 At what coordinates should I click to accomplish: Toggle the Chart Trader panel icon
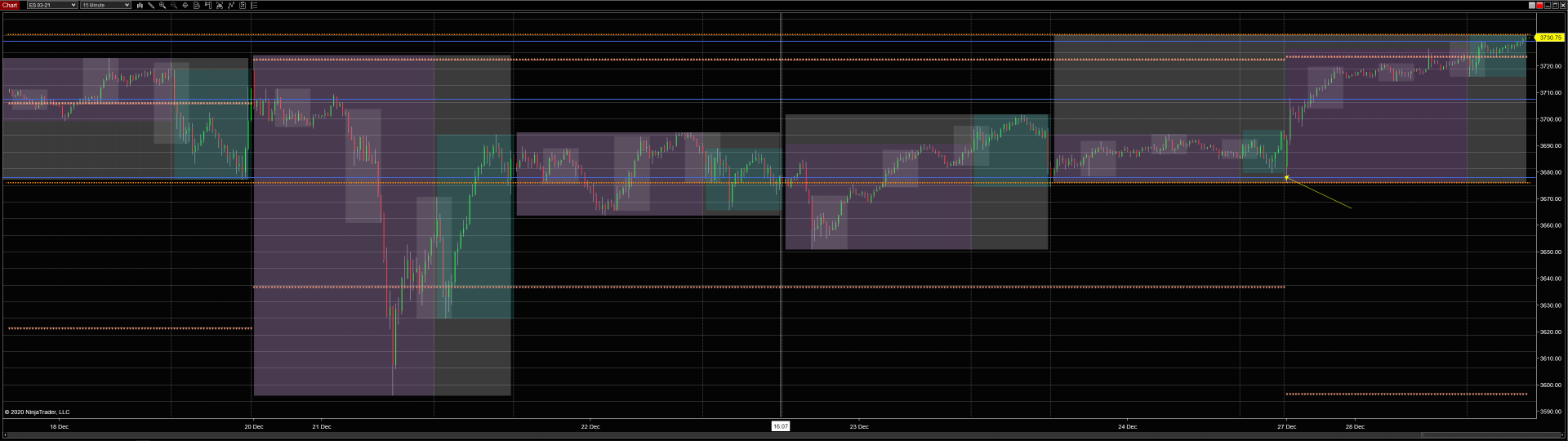pos(208,5)
